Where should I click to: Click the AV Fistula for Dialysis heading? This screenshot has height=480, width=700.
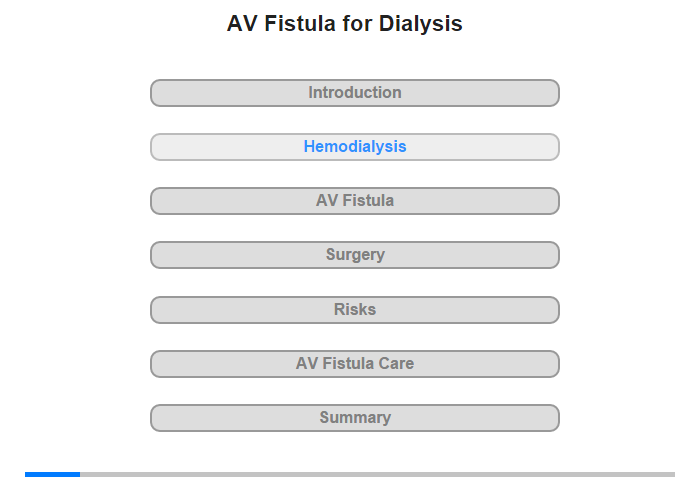pyautogui.click(x=345, y=24)
